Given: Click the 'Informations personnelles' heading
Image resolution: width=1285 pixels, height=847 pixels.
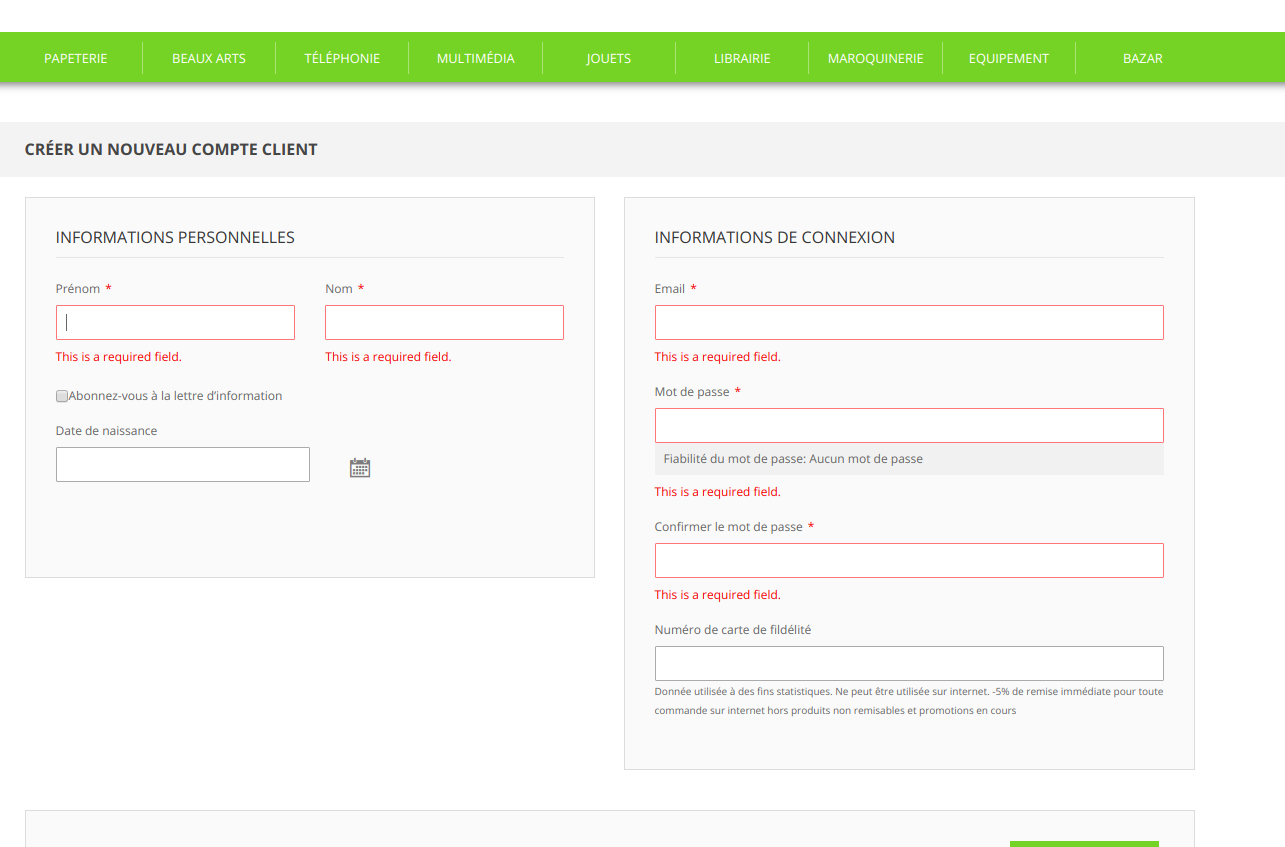Looking at the screenshot, I should (175, 237).
